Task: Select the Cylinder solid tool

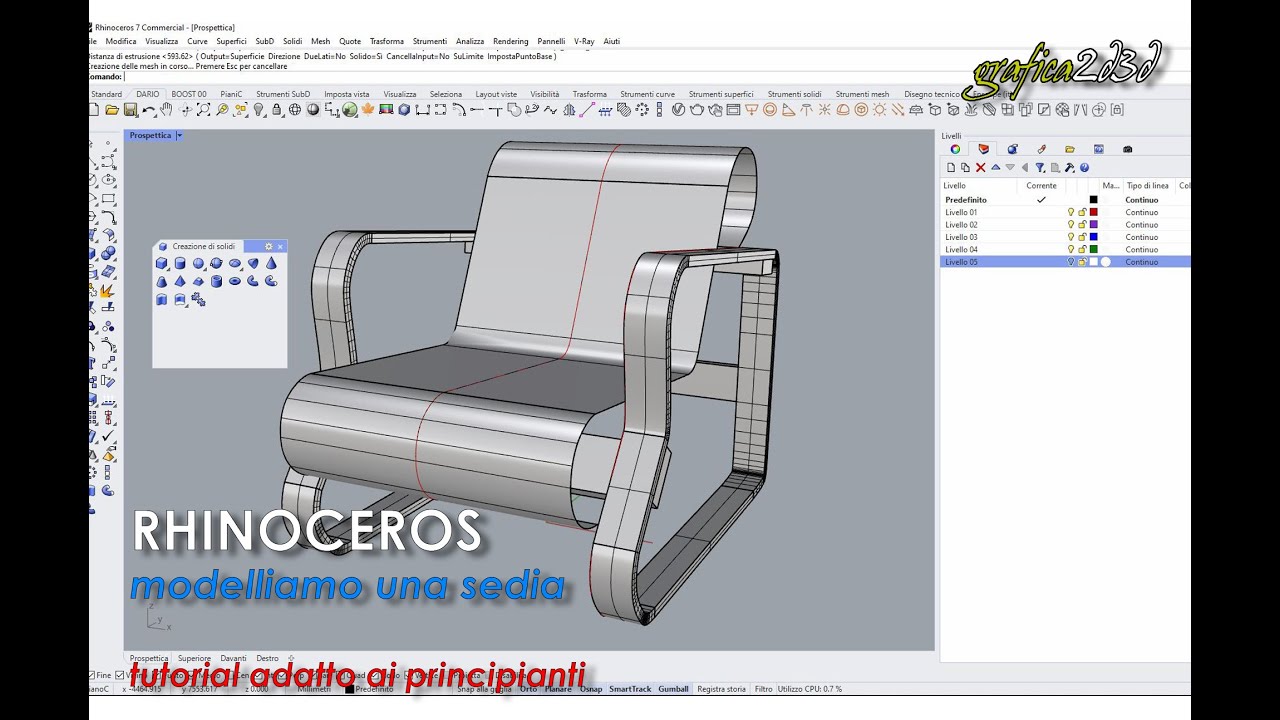Action: point(180,263)
